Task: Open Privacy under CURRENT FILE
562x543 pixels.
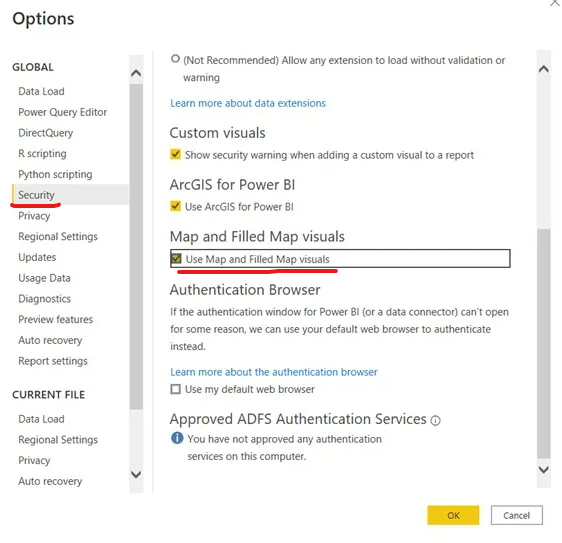Action: [x=34, y=461]
